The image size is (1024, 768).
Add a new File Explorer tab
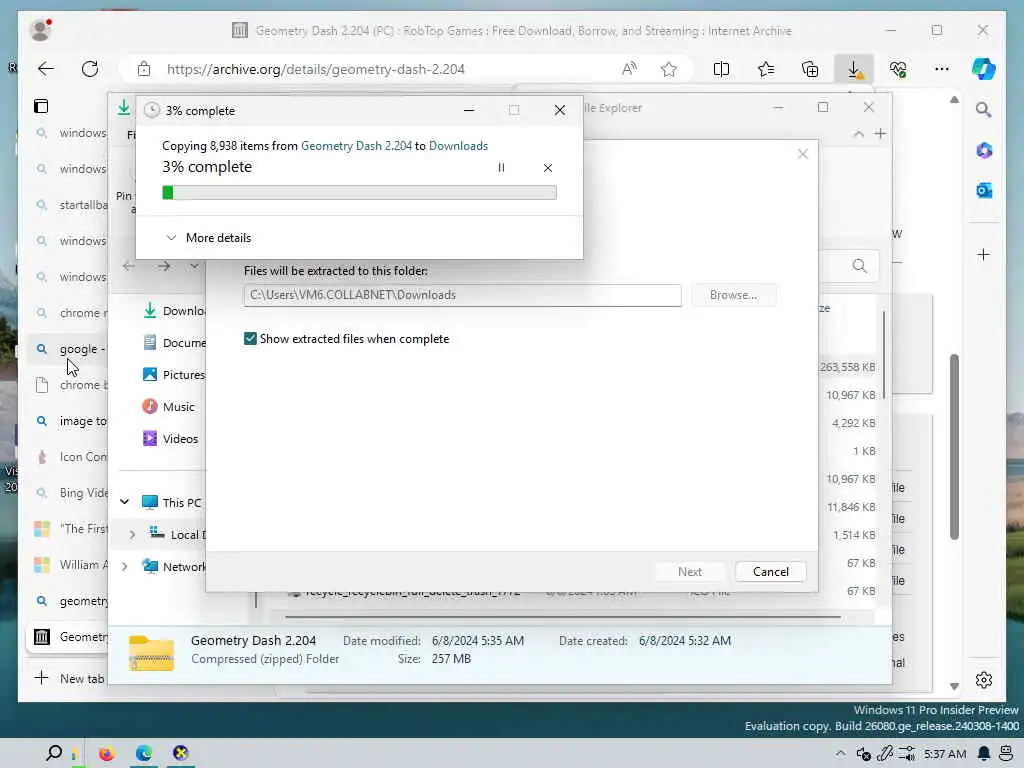[880, 134]
